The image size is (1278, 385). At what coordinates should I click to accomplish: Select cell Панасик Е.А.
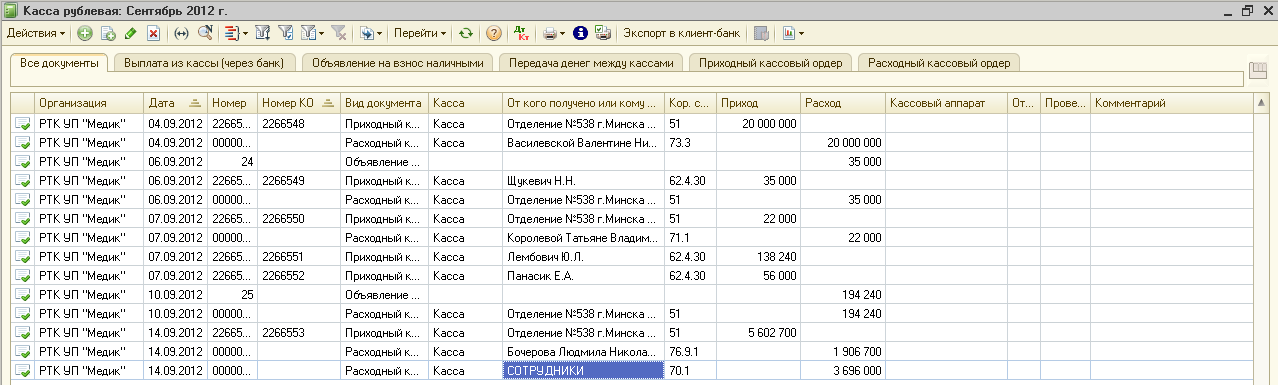pos(584,276)
